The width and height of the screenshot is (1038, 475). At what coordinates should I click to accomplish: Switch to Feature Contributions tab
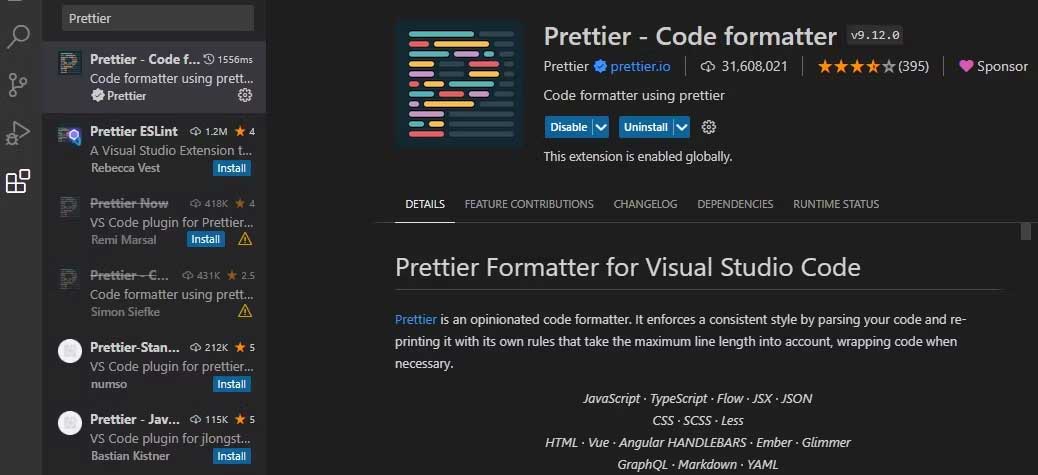(x=529, y=204)
